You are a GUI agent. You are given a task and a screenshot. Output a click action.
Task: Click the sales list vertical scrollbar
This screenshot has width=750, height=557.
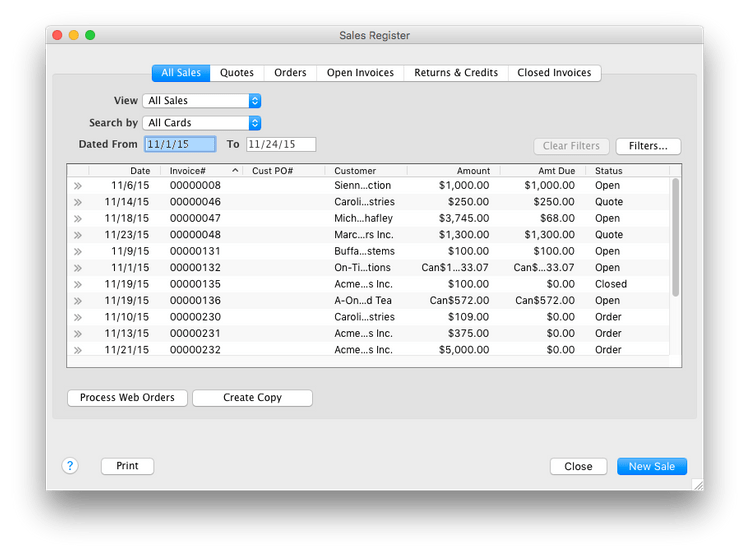(675, 237)
